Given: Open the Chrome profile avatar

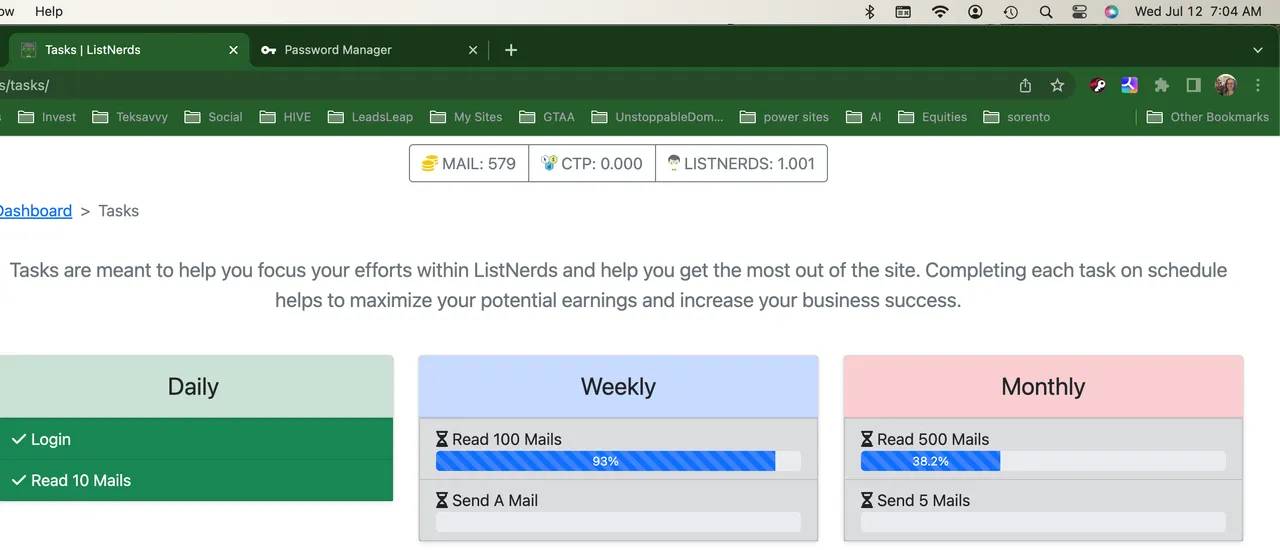Looking at the screenshot, I should coord(1226,86).
